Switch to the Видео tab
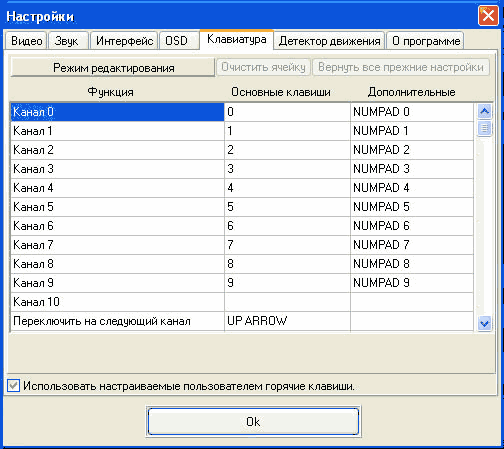Viewport: 504px width, 449px height. click(26, 41)
